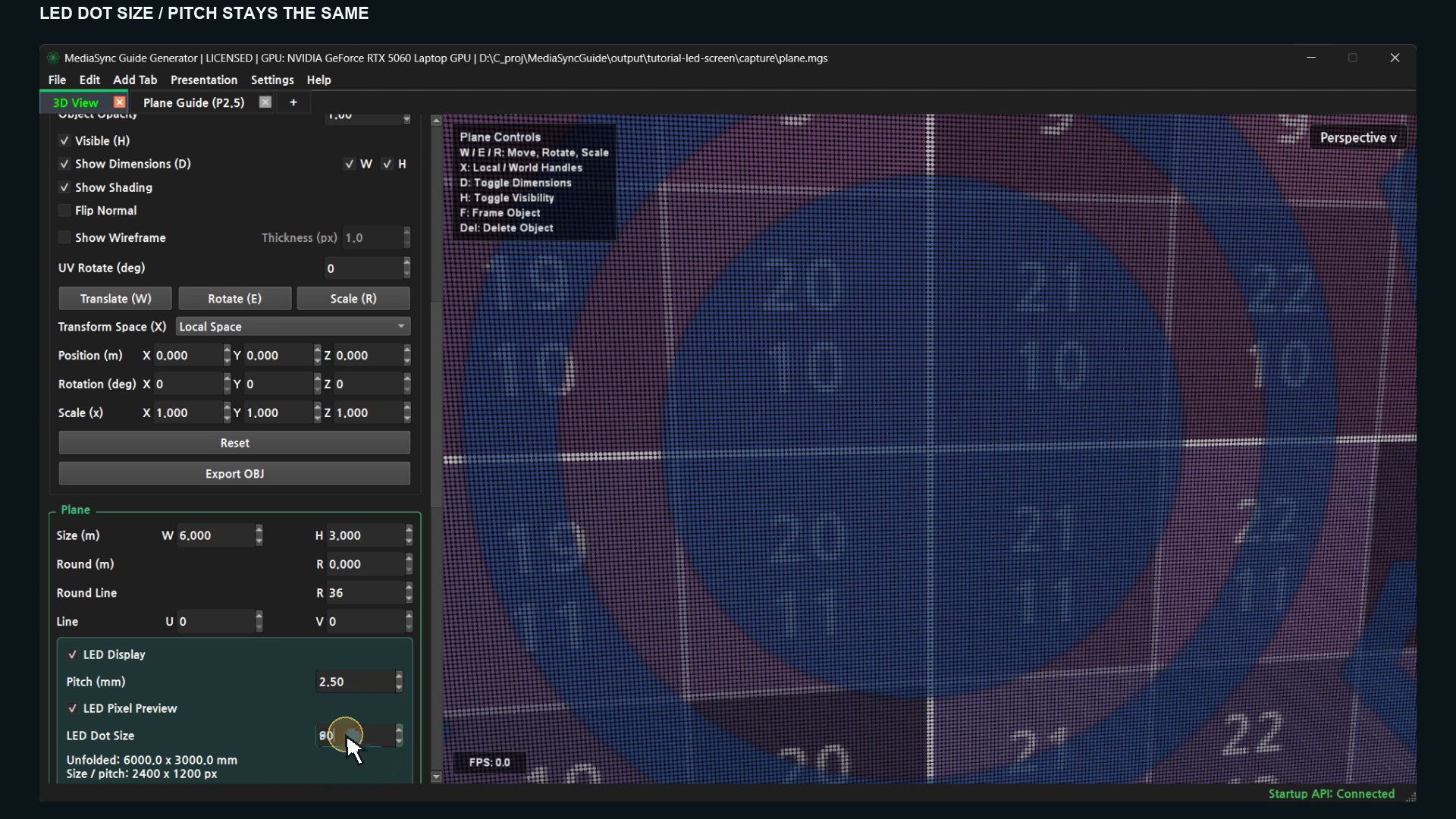Click the Pitch (mm) stepper arrows
Screen dimensions: 1456x819
(x=399, y=682)
